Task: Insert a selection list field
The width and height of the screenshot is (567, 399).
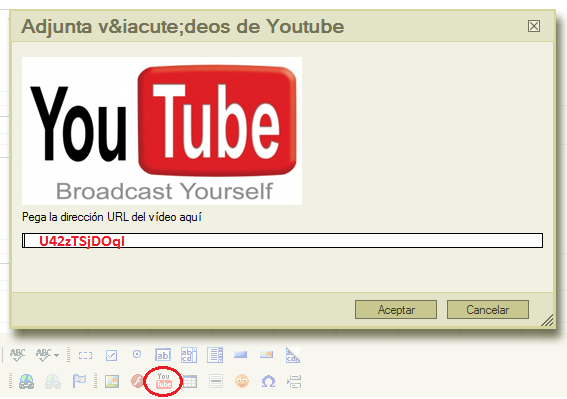Action: [215, 355]
